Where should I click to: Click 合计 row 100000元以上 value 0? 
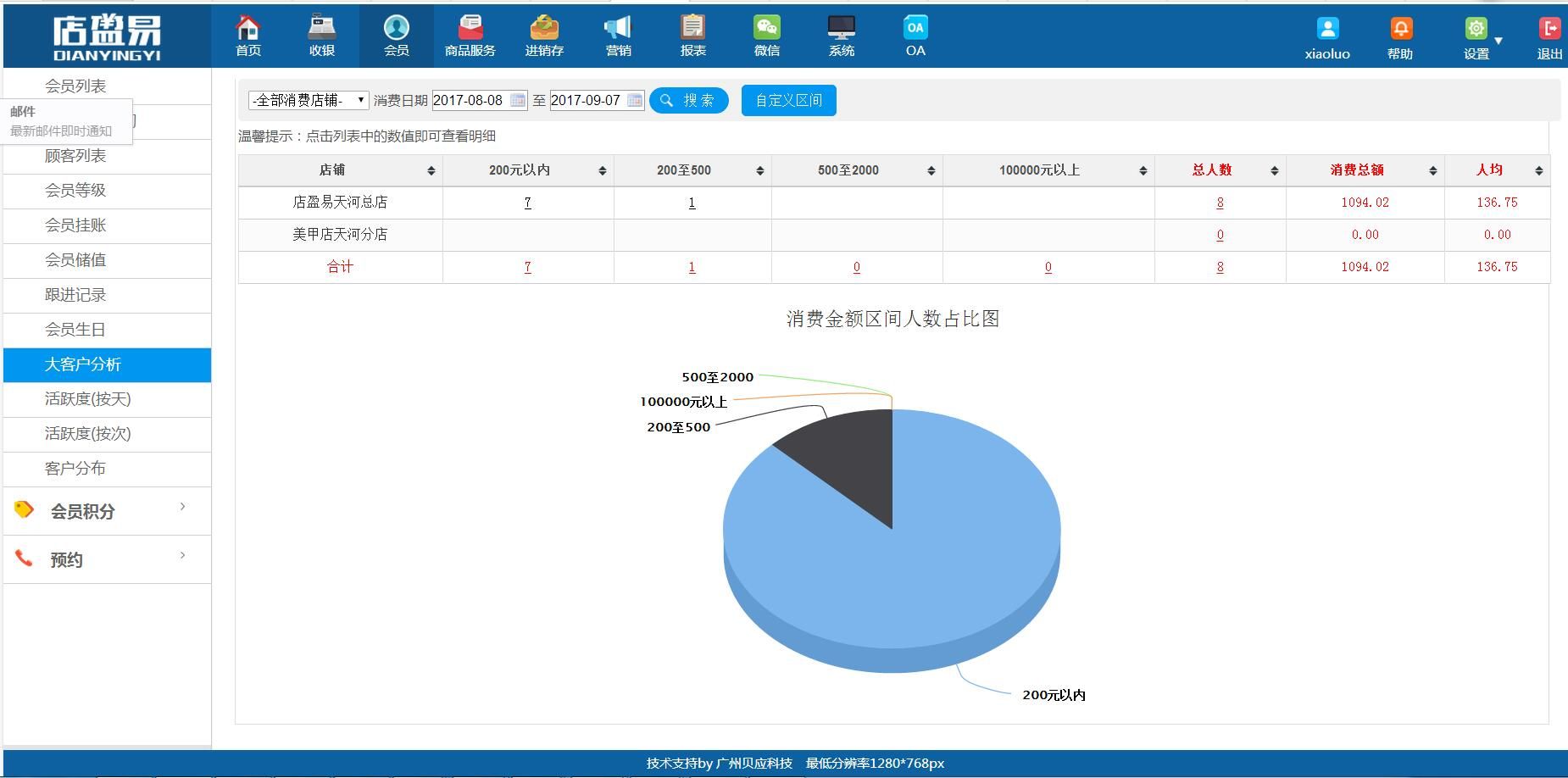pos(1048,267)
